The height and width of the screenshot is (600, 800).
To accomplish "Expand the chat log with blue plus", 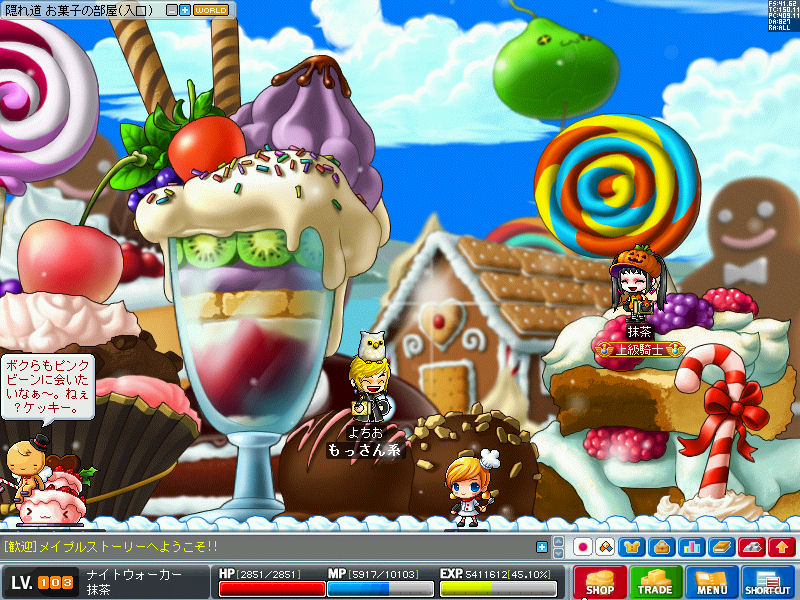I will coord(542,547).
